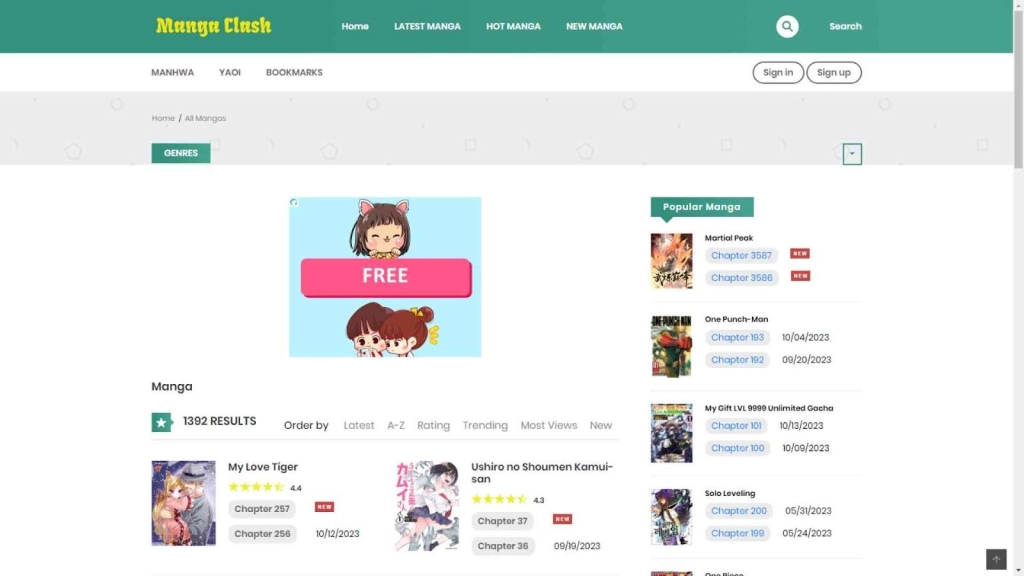Open One Punch-Man title link
Viewport: 1024px width, 576px height.
click(736, 319)
